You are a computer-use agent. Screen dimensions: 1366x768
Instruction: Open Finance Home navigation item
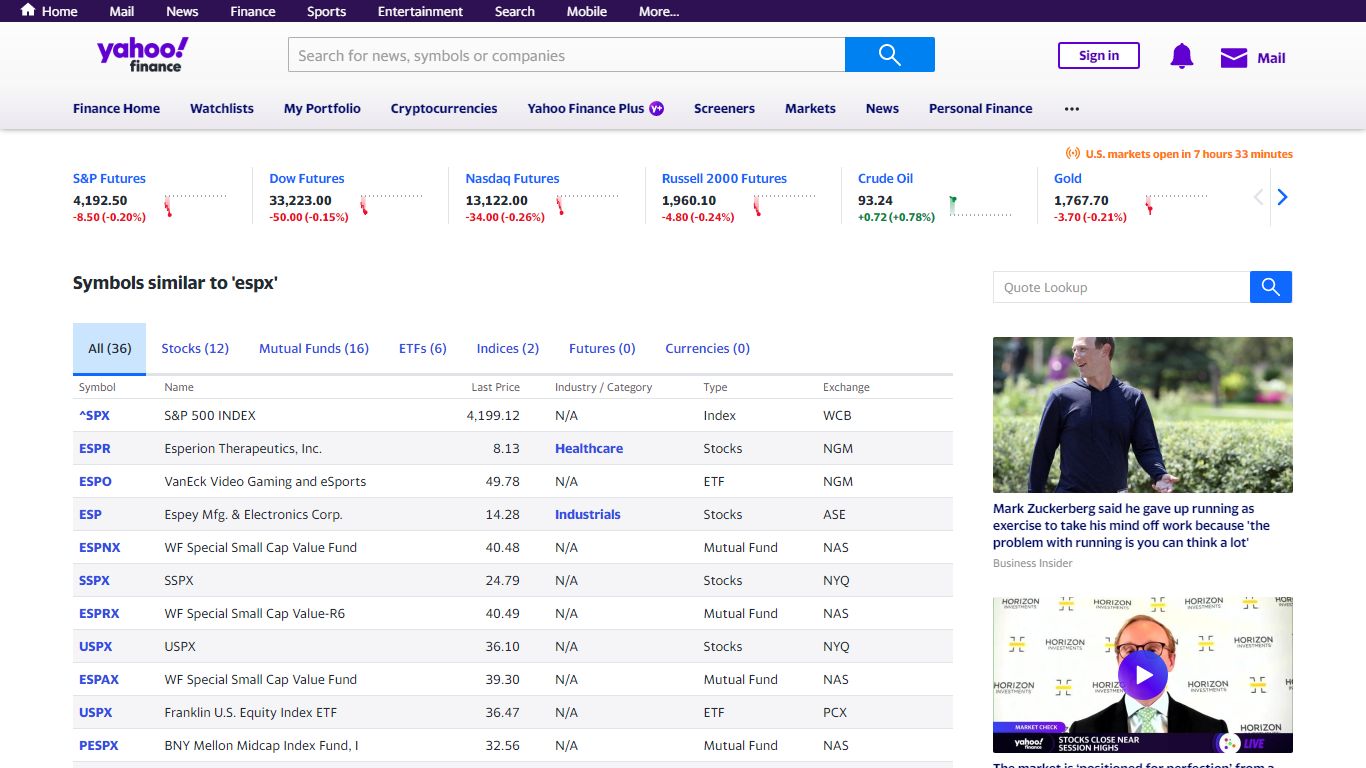pyautogui.click(x=116, y=108)
